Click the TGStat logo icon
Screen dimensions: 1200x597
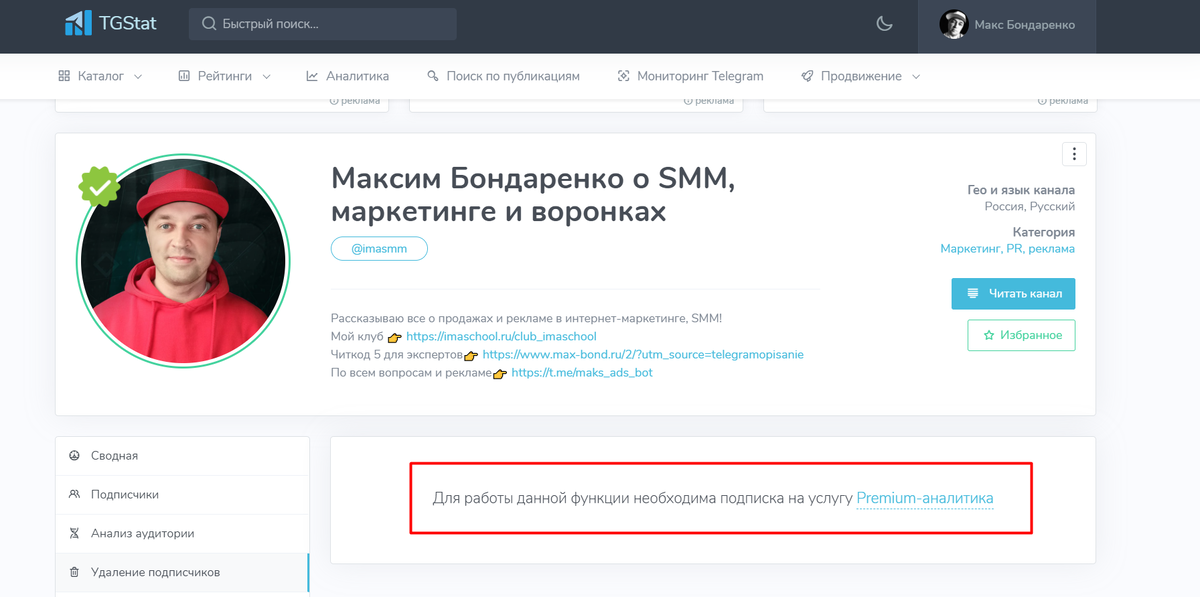click(x=78, y=24)
